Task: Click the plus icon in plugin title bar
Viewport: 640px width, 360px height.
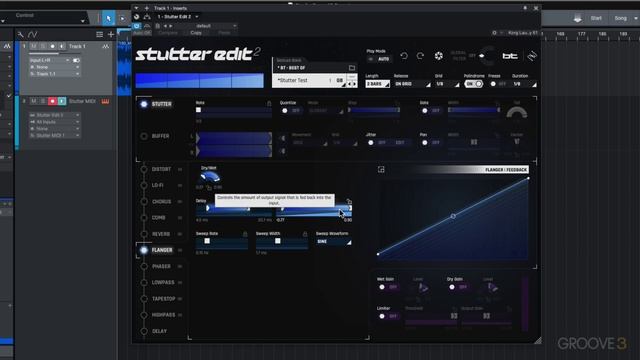Action: tap(147, 8)
